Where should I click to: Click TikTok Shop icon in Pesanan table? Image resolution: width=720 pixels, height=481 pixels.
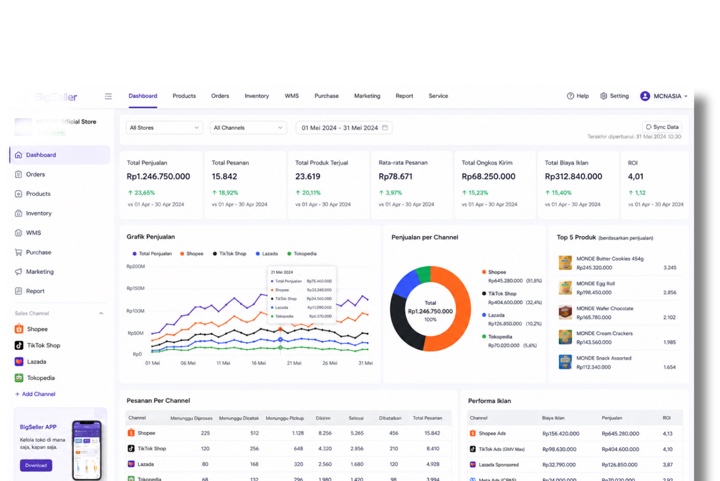pos(131,448)
